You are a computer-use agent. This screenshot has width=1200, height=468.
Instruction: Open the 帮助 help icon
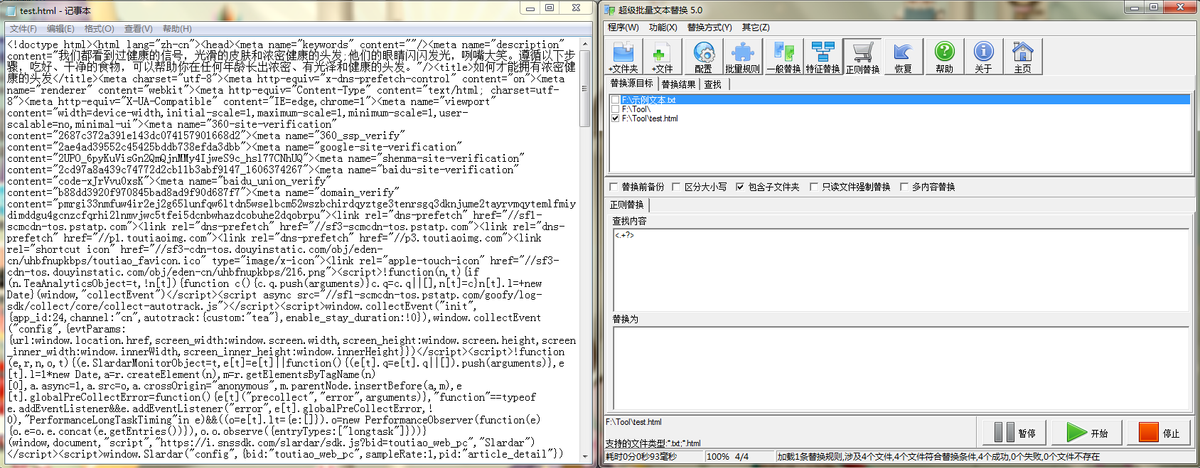tap(944, 57)
